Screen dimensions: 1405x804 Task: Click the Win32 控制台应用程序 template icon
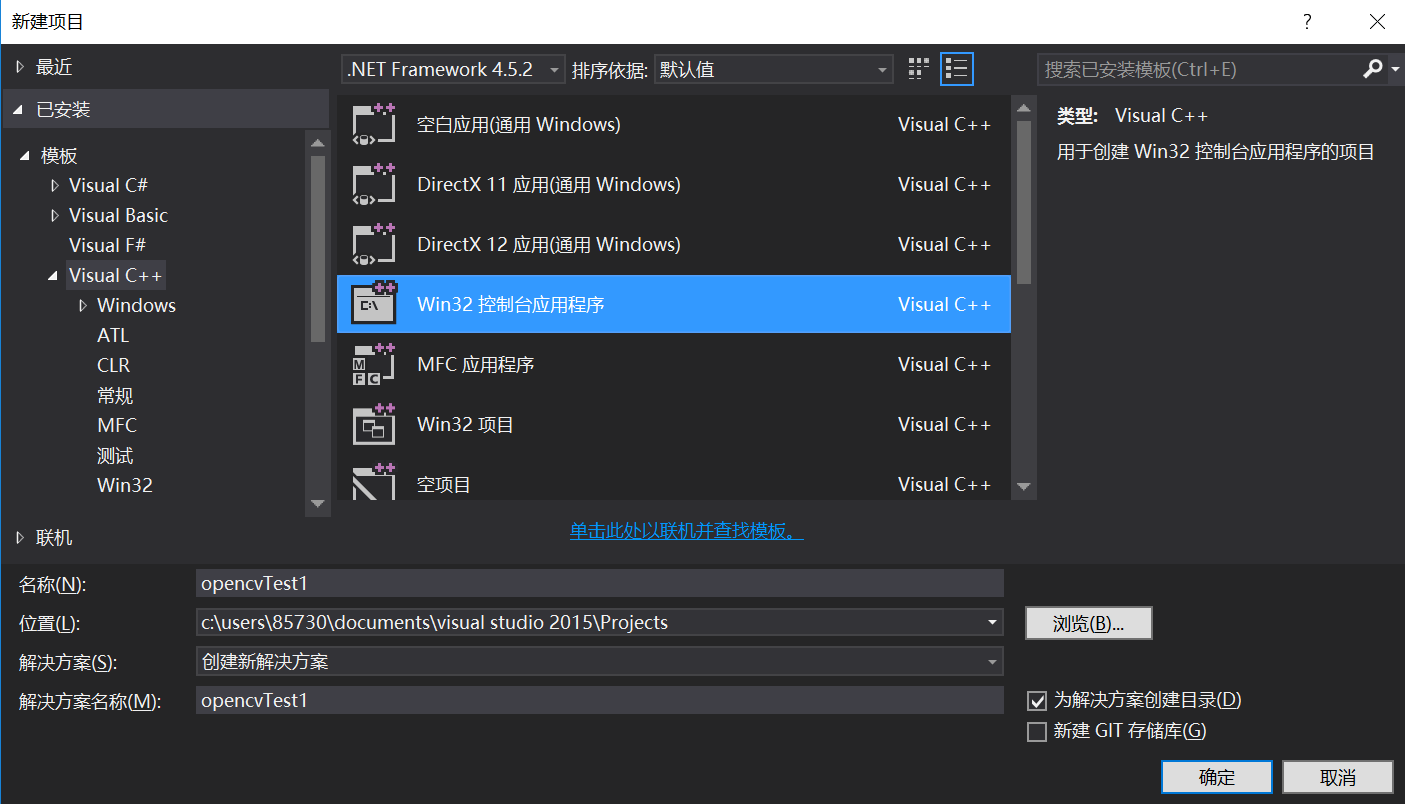(374, 304)
